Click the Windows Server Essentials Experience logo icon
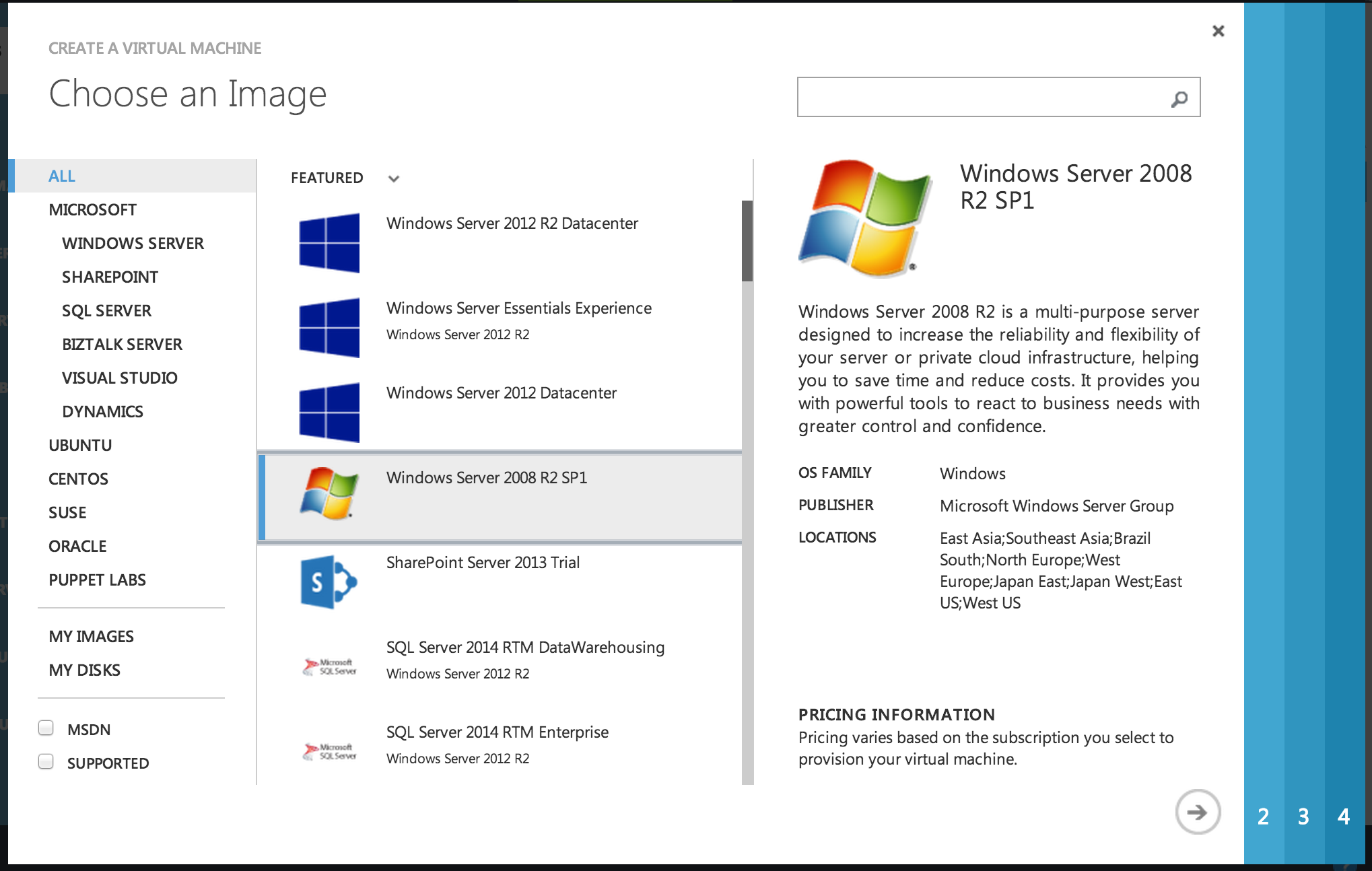 329,328
